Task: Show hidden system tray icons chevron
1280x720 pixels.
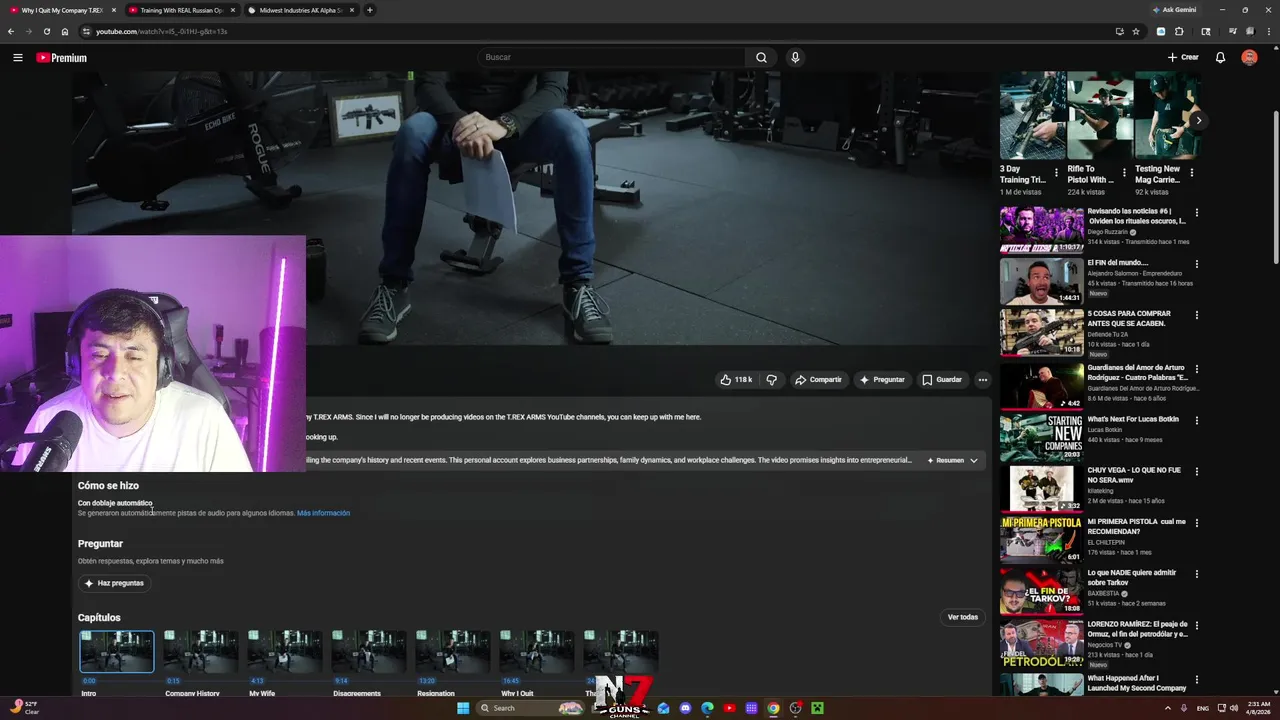Action: coord(1168,708)
